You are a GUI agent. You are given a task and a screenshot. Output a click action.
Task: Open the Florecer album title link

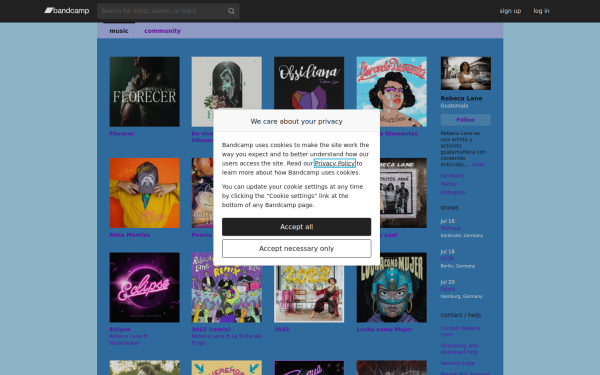click(x=122, y=134)
